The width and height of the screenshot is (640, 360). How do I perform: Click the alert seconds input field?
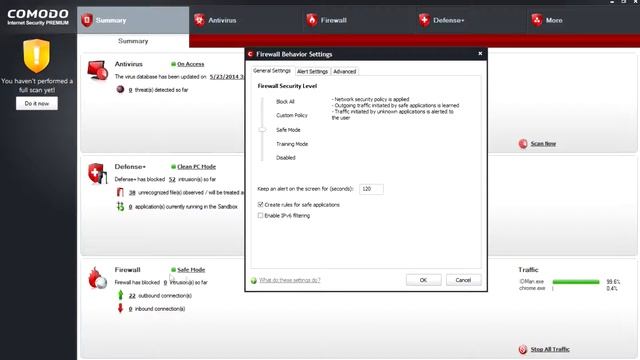coord(371,189)
